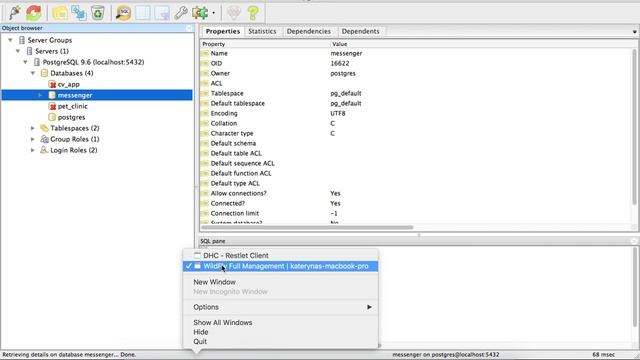
Task: Refresh the selected object with the refresh icon
Action: 34,13
